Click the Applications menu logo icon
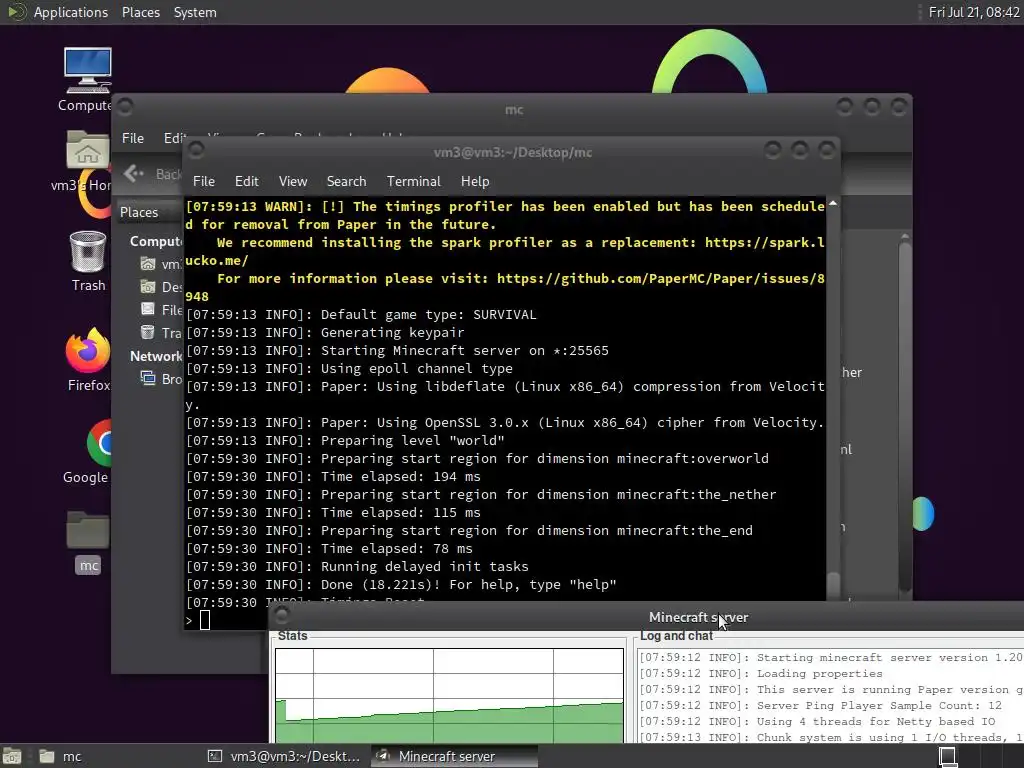The height and width of the screenshot is (768, 1024). pyautogui.click(x=16, y=12)
